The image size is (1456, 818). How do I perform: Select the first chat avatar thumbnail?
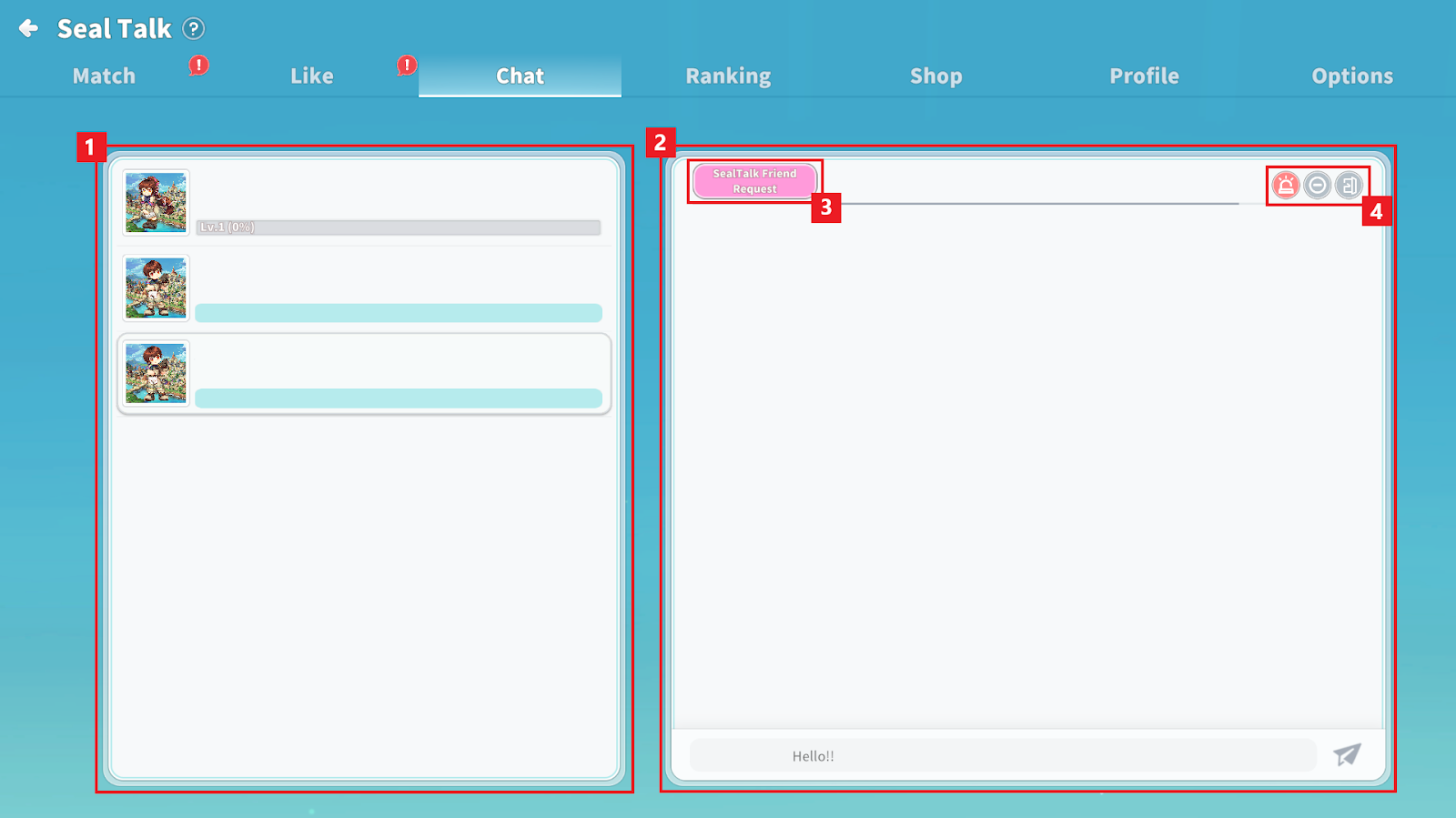156,202
